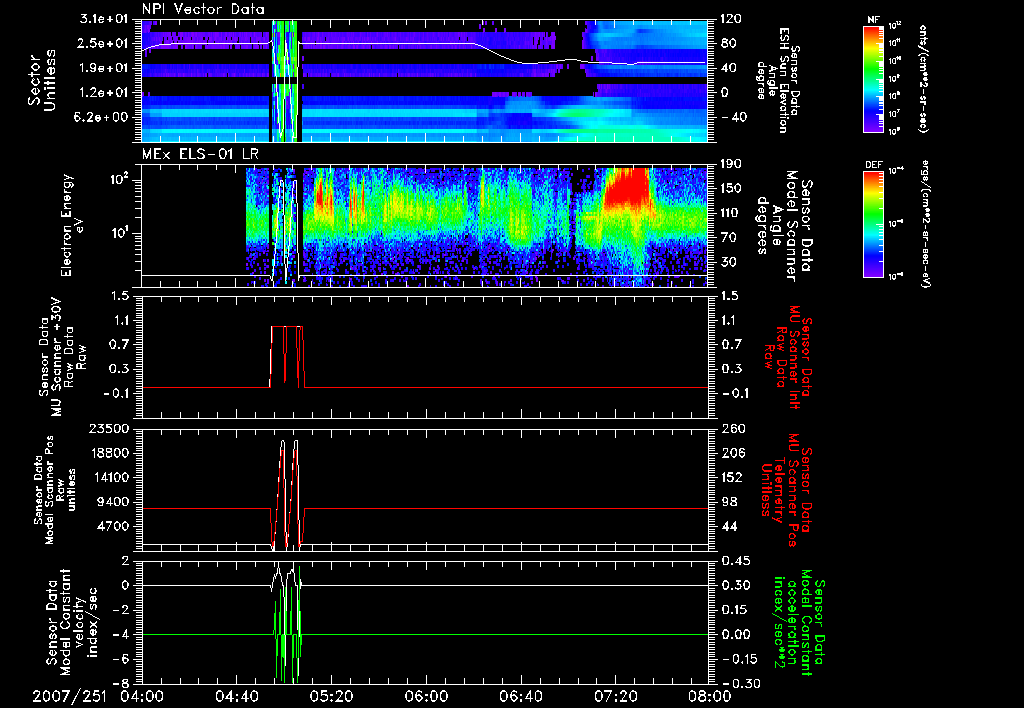1024x708 pixels.
Task: Click the green acceleration spikes in the bottom panel
Action: click(287, 627)
